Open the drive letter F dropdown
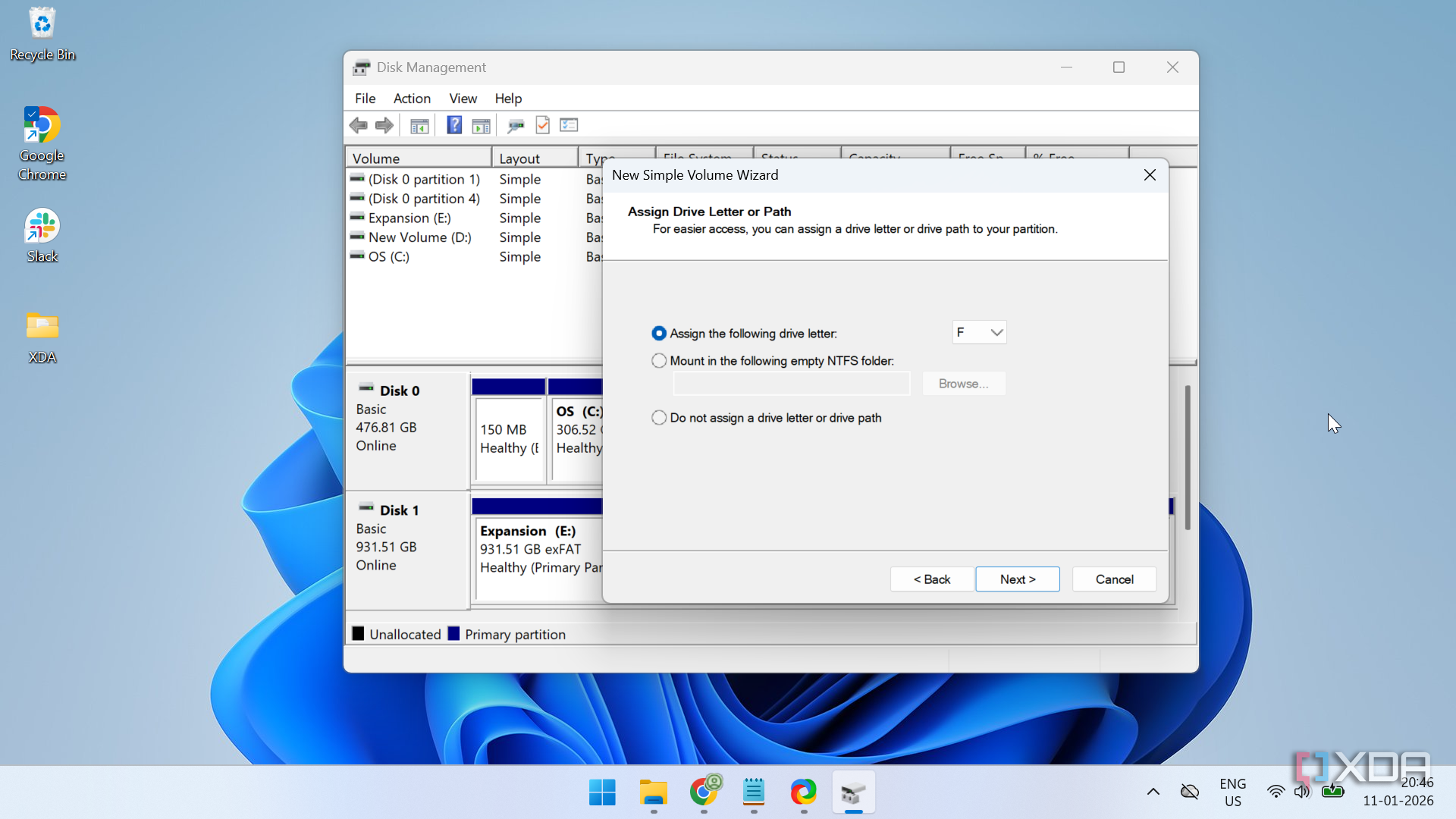Image resolution: width=1456 pixels, height=819 pixels. click(979, 332)
